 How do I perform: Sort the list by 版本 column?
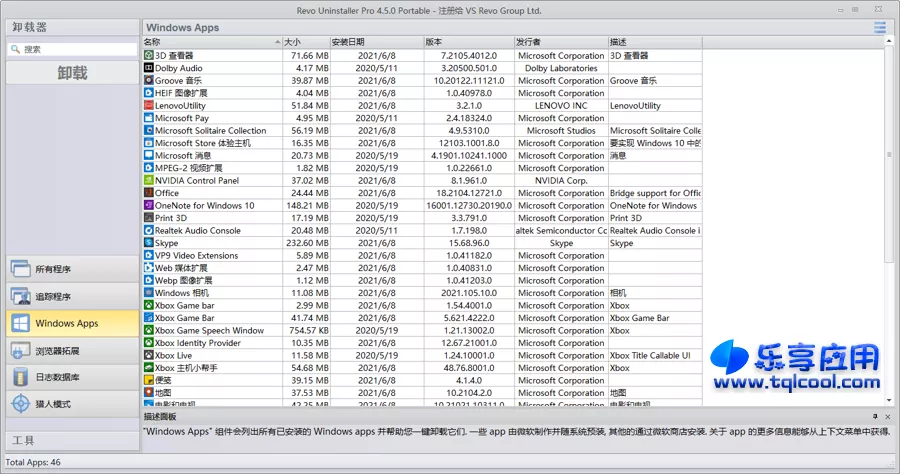point(469,42)
